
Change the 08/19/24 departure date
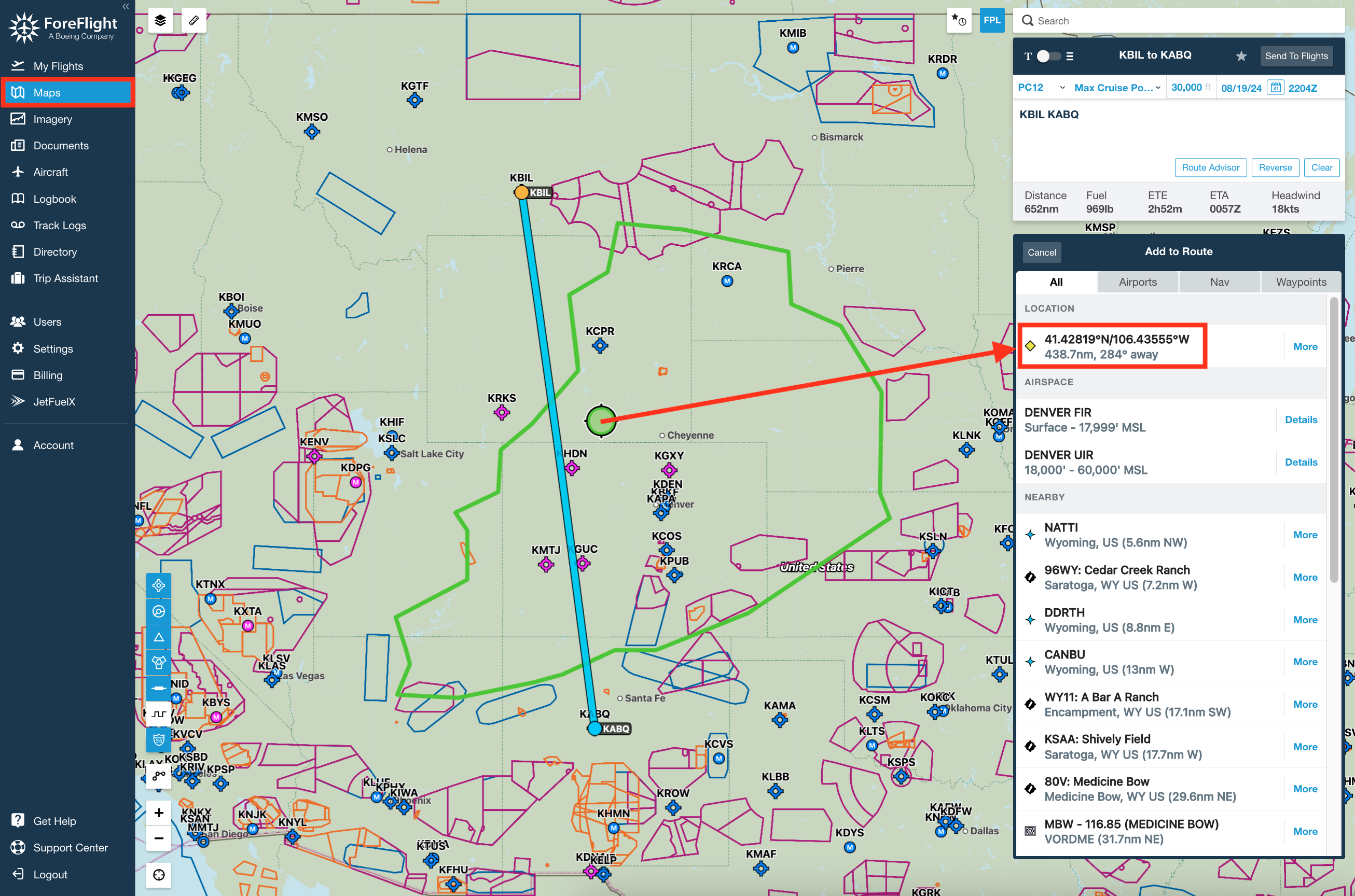click(1241, 88)
